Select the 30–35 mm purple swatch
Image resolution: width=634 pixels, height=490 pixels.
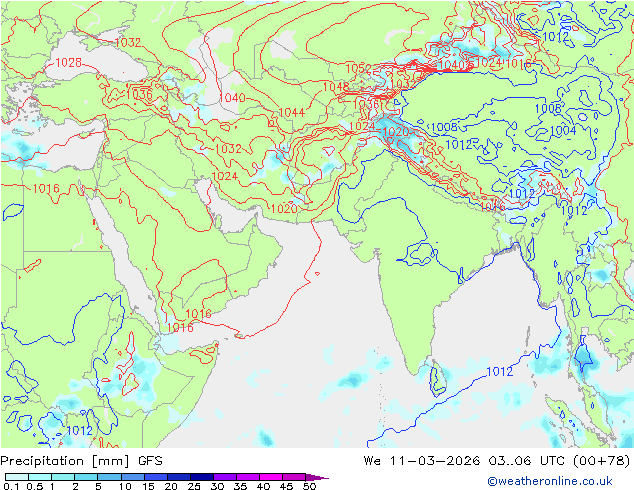[224, 477]
